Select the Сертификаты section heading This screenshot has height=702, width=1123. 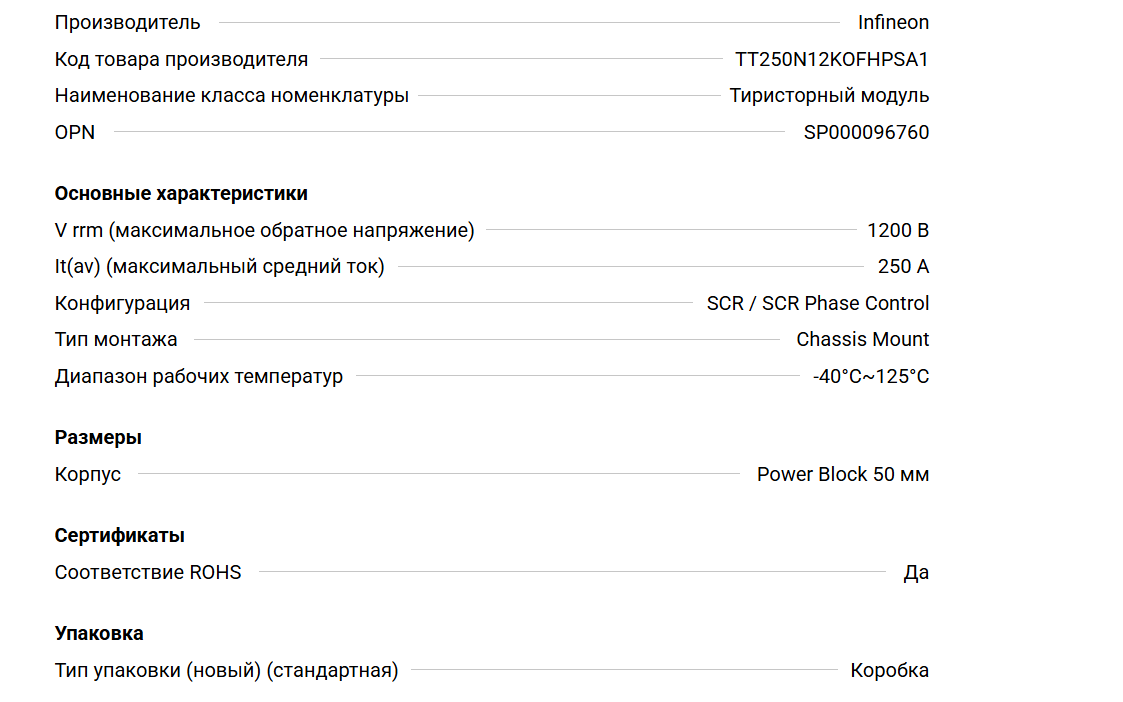(x=120, y=535)
